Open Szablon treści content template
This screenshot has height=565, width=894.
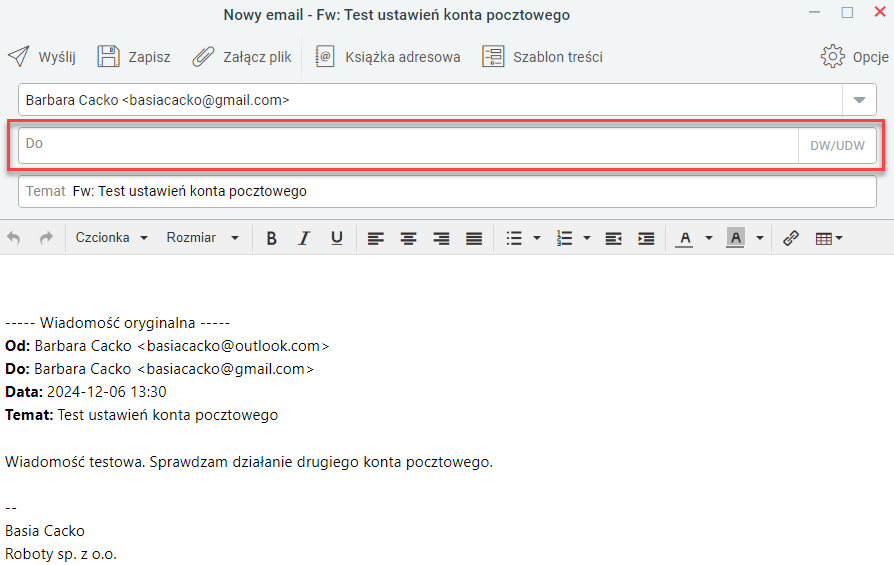point(542,56)
